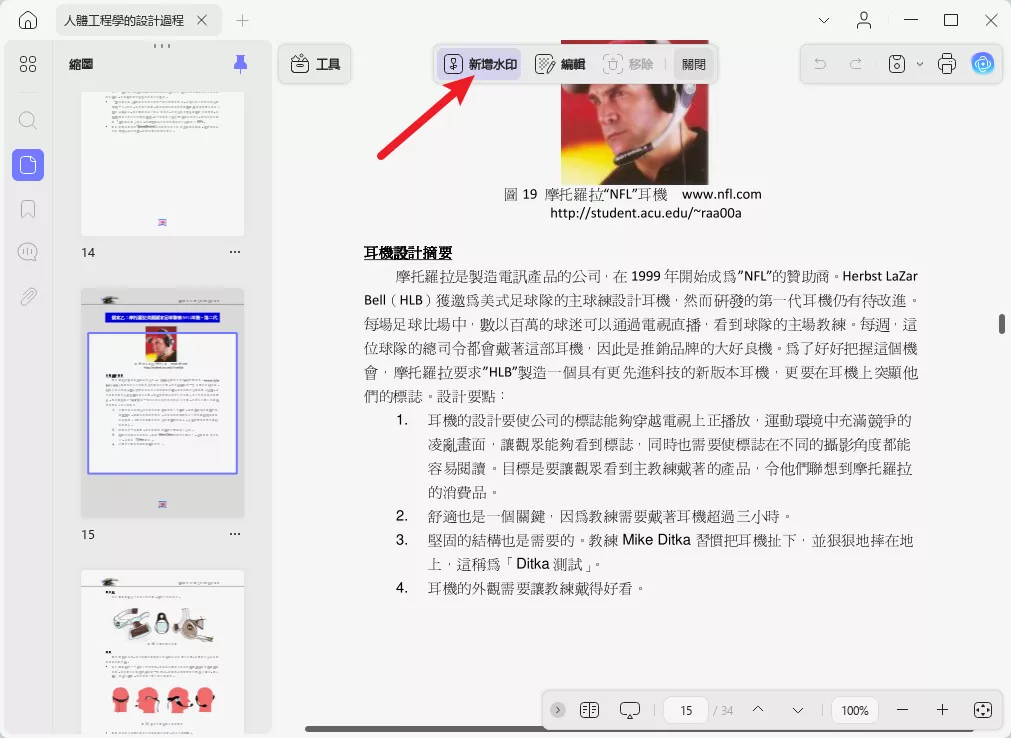Select the page 14 thumbnail
The width and height of the screenshot is (1011, 738).
(x=162, y=164)
